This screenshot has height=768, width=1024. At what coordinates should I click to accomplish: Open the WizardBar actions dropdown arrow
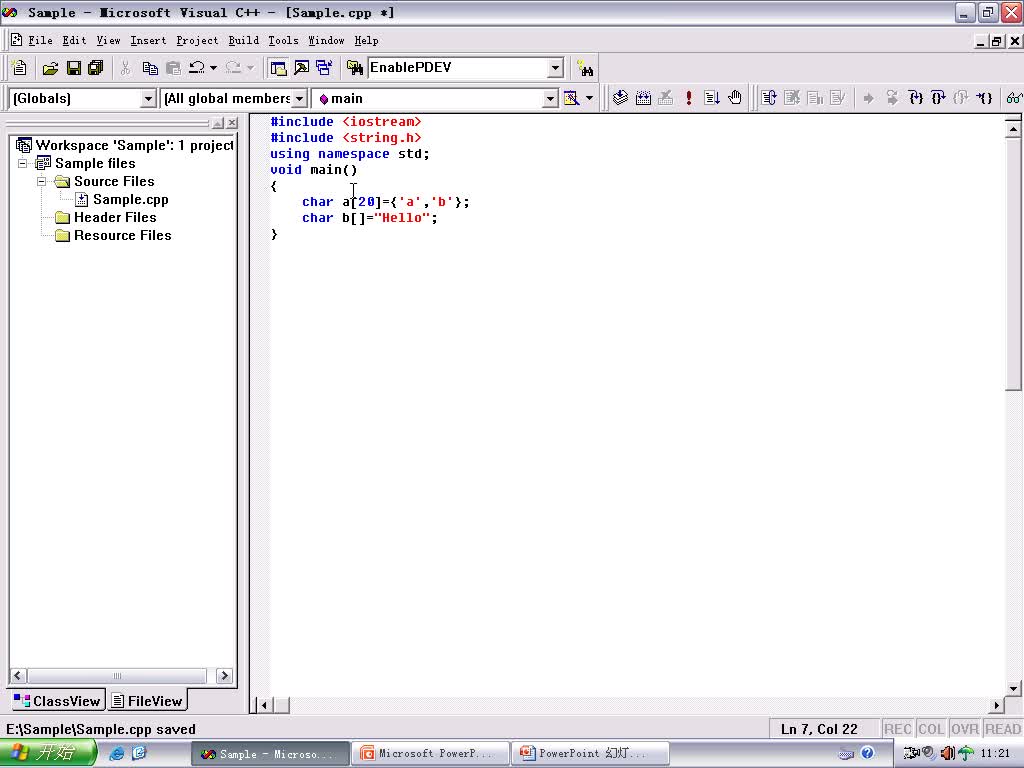[589, 99]
